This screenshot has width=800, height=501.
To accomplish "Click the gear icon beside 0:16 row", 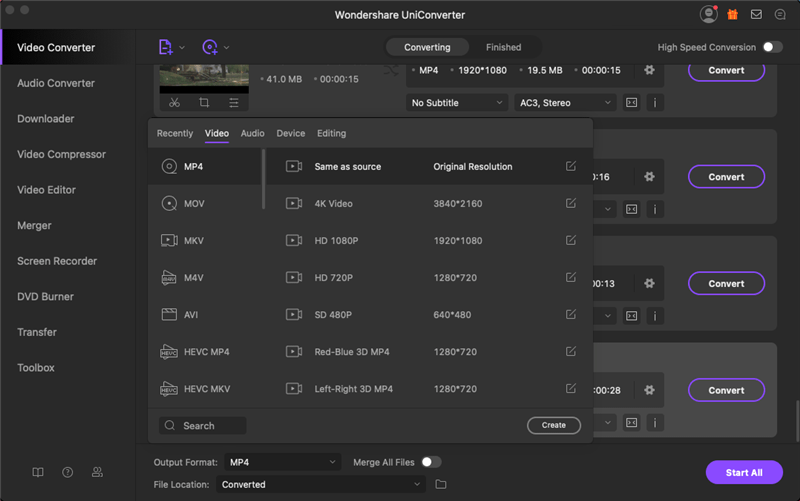I will (x=649, y=177).
